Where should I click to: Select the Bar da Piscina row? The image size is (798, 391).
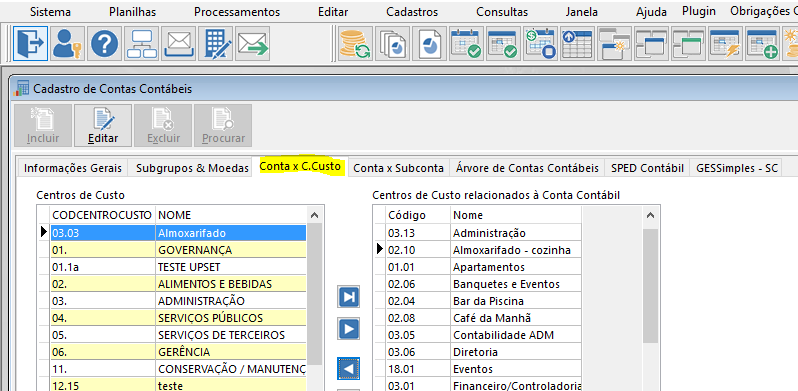point(483,301)
